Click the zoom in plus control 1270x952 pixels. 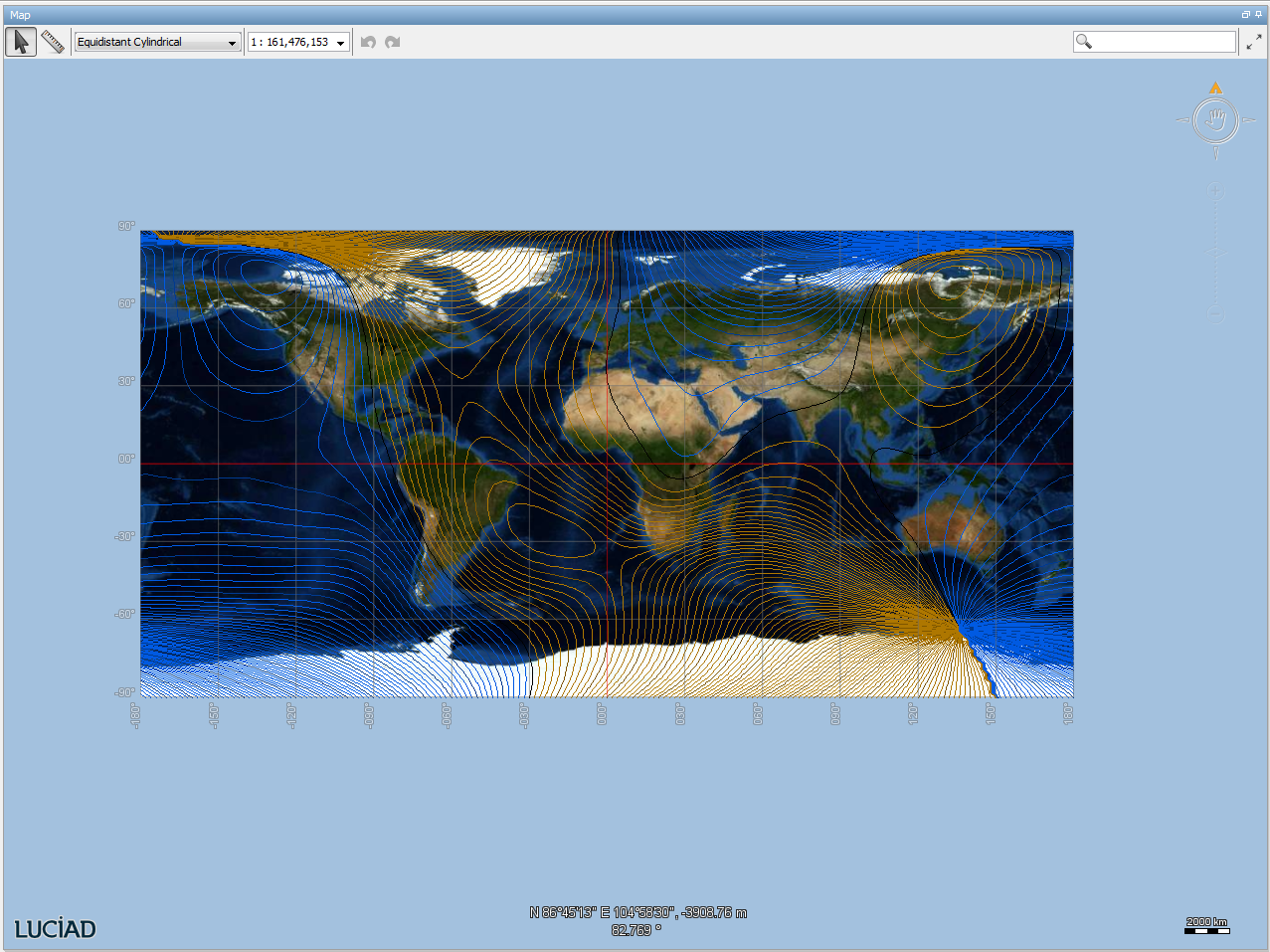(1215, 191)
